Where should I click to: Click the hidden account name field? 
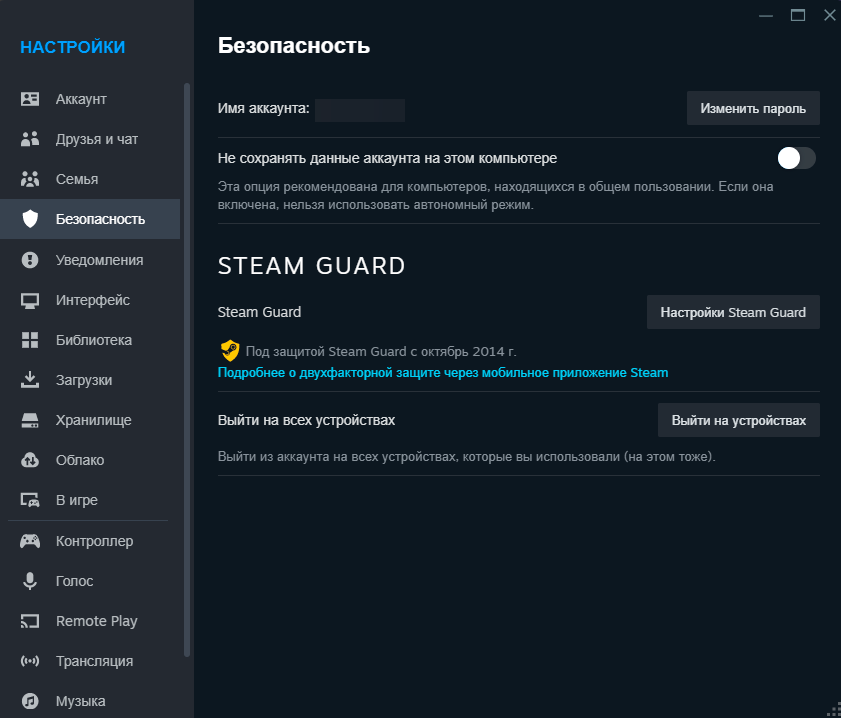pos(359,110)
